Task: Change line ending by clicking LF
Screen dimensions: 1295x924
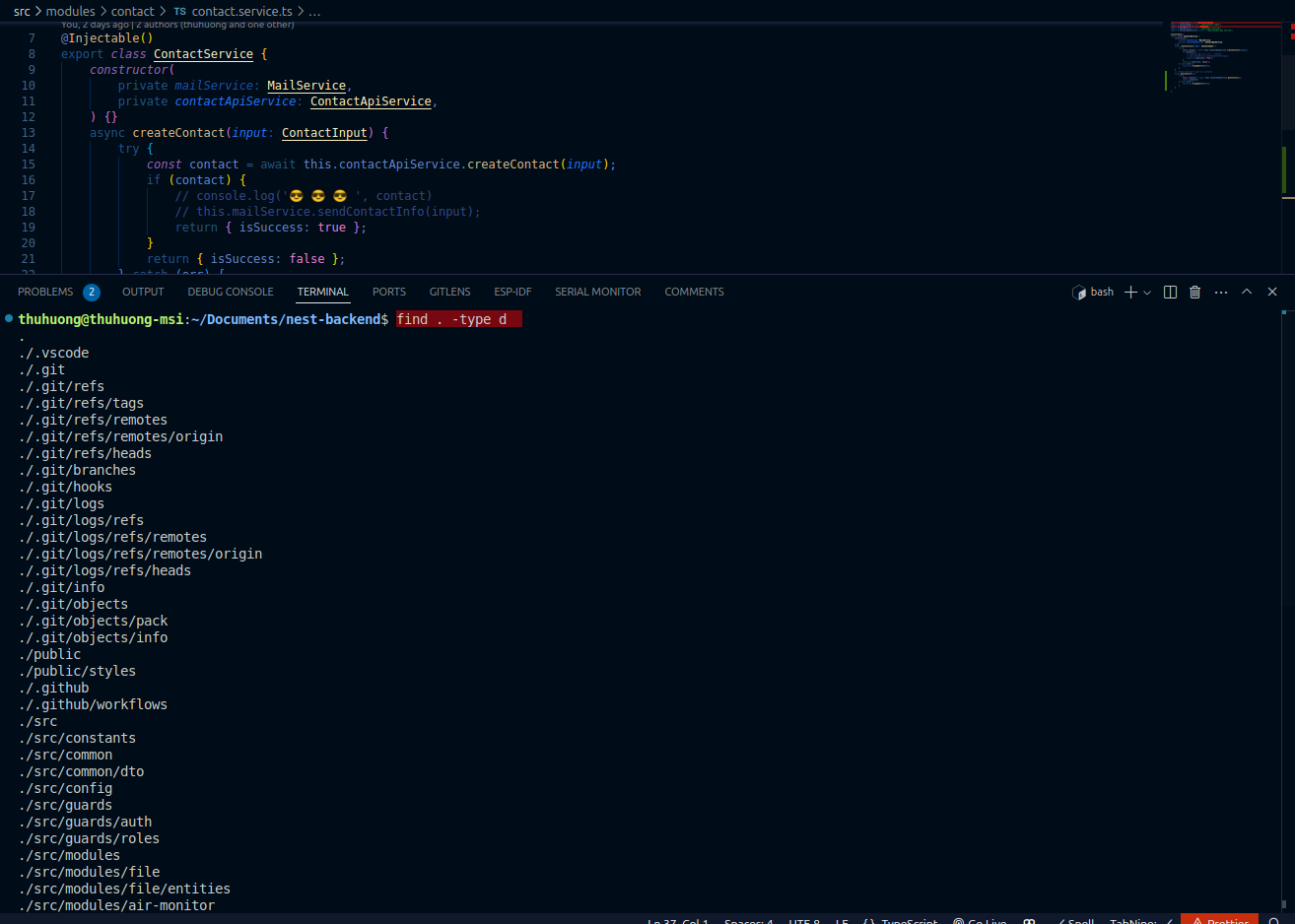Action: (841, 920)
